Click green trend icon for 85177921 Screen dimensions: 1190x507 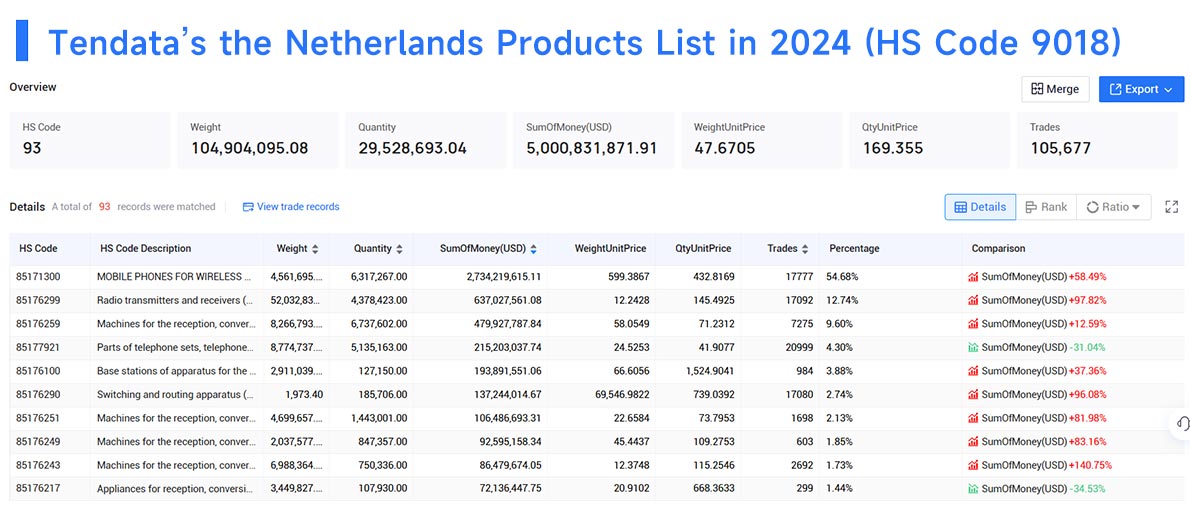[973, 348]
